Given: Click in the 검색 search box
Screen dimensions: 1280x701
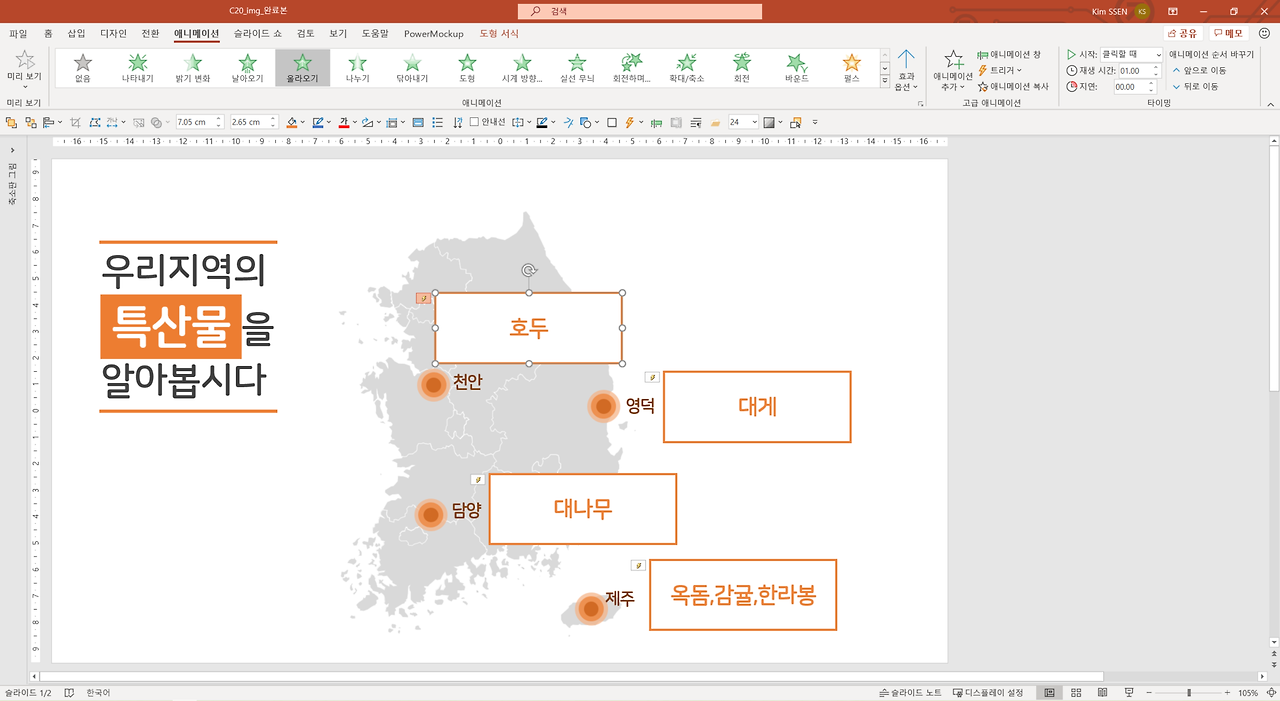Looking at the screenshot, I should point(640,11).
